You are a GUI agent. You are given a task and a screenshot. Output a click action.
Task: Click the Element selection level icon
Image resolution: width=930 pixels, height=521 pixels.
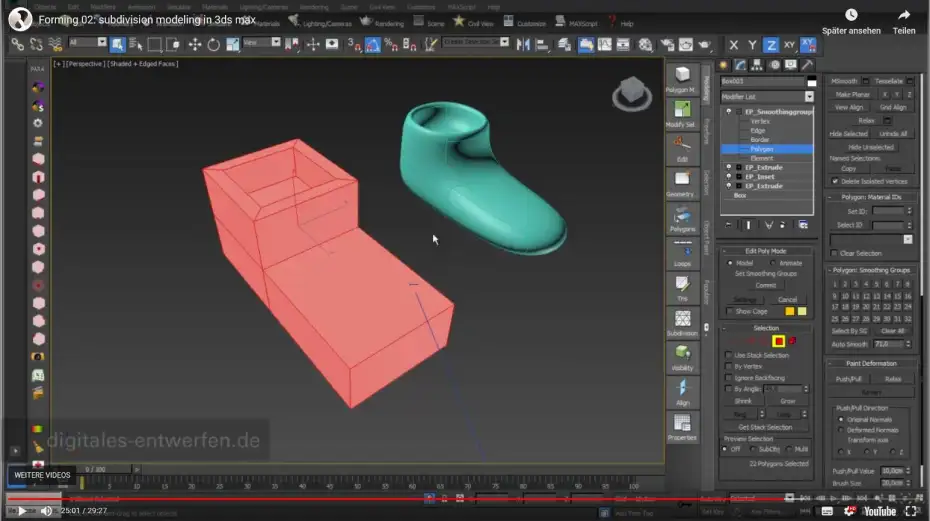click(793, 341)
